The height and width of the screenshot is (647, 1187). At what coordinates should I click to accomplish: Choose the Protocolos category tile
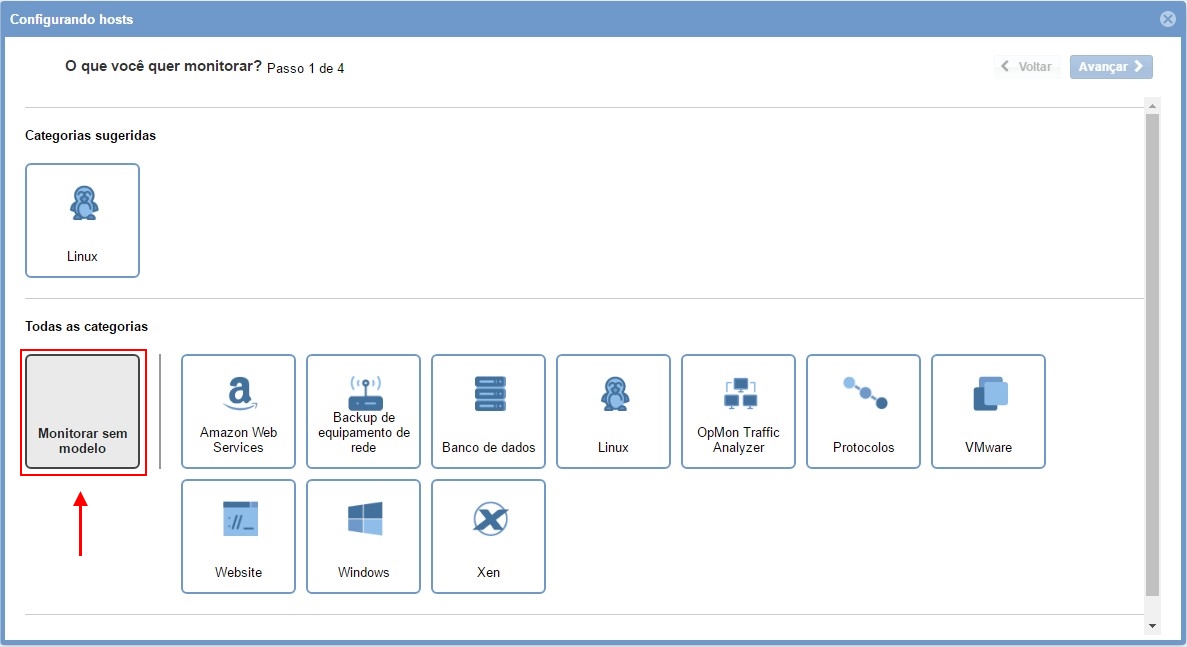pos(863,411)
